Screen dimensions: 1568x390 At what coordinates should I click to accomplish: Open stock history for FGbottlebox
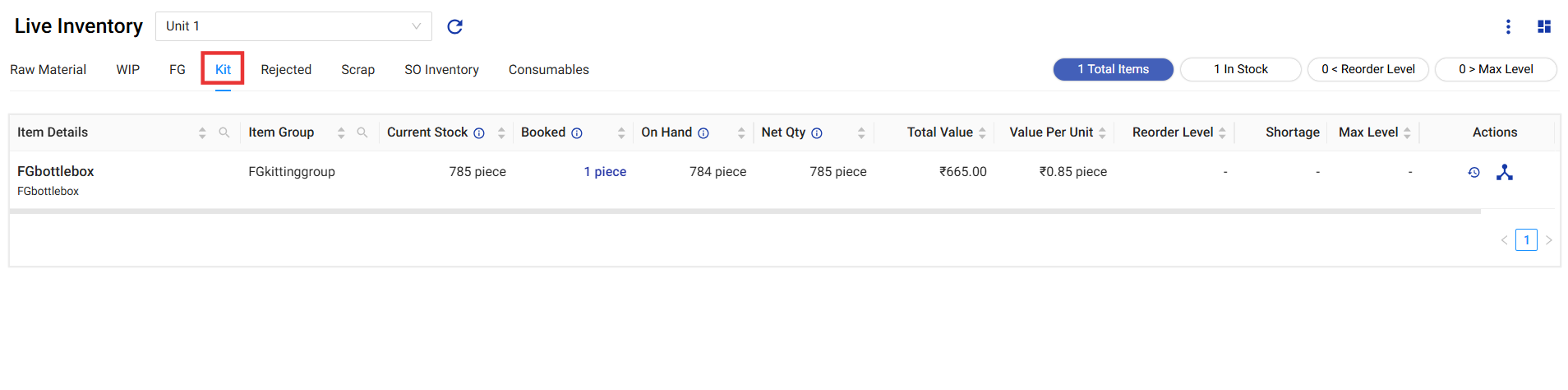(x=1474, y=173)
